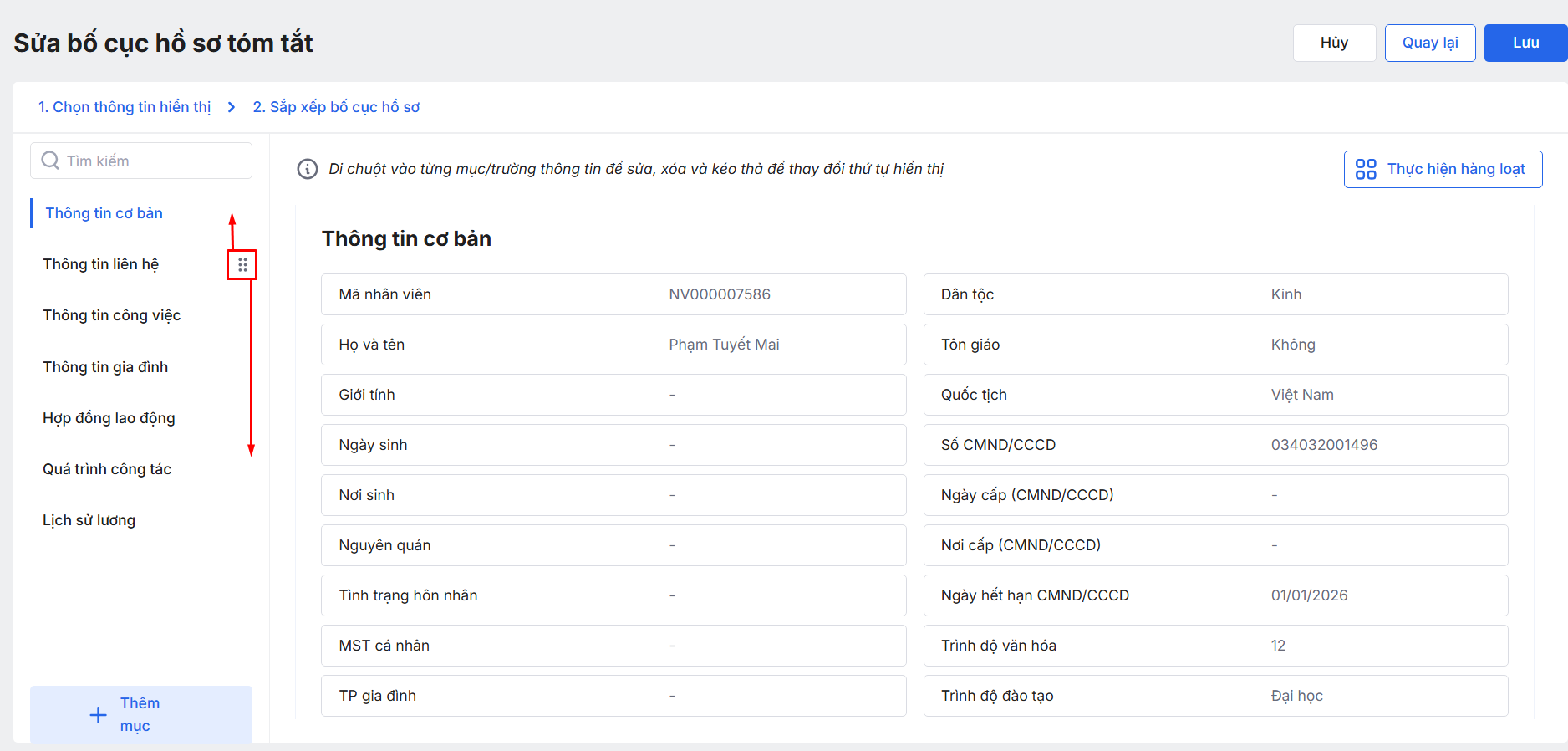Click the info icon beside the hint text
This screenshot has width=1568, height=751.
pyautogui.click(x=308, y=169)
